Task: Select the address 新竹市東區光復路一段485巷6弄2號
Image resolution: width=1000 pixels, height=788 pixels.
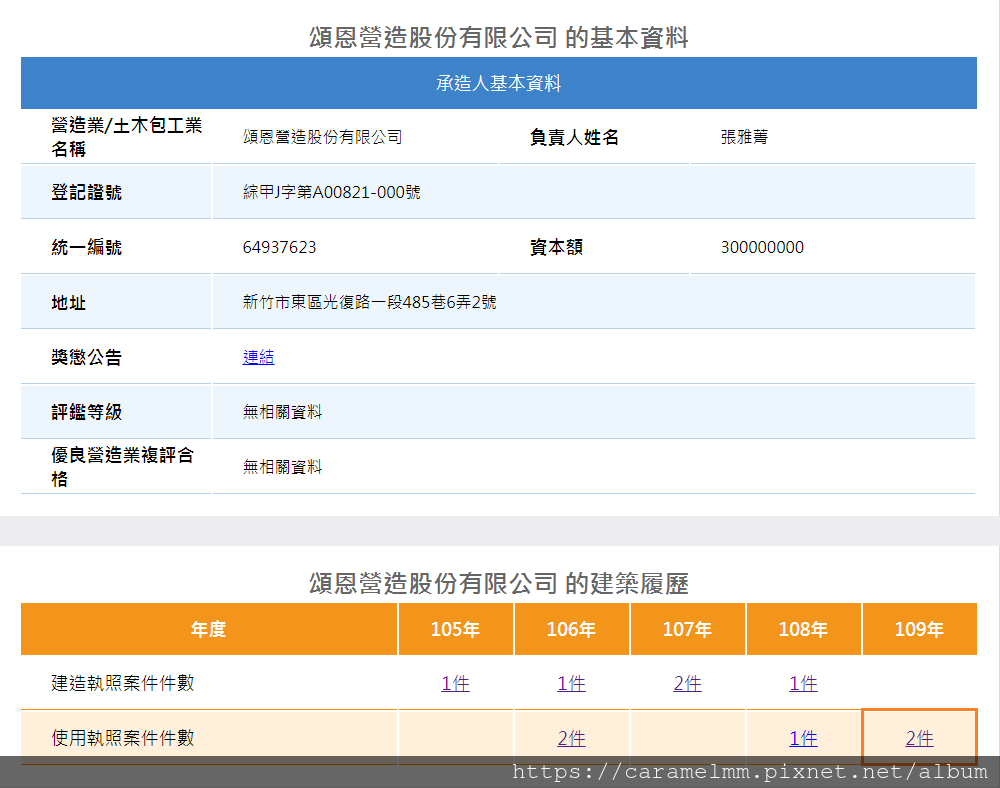Action: [x=369, y=302]
